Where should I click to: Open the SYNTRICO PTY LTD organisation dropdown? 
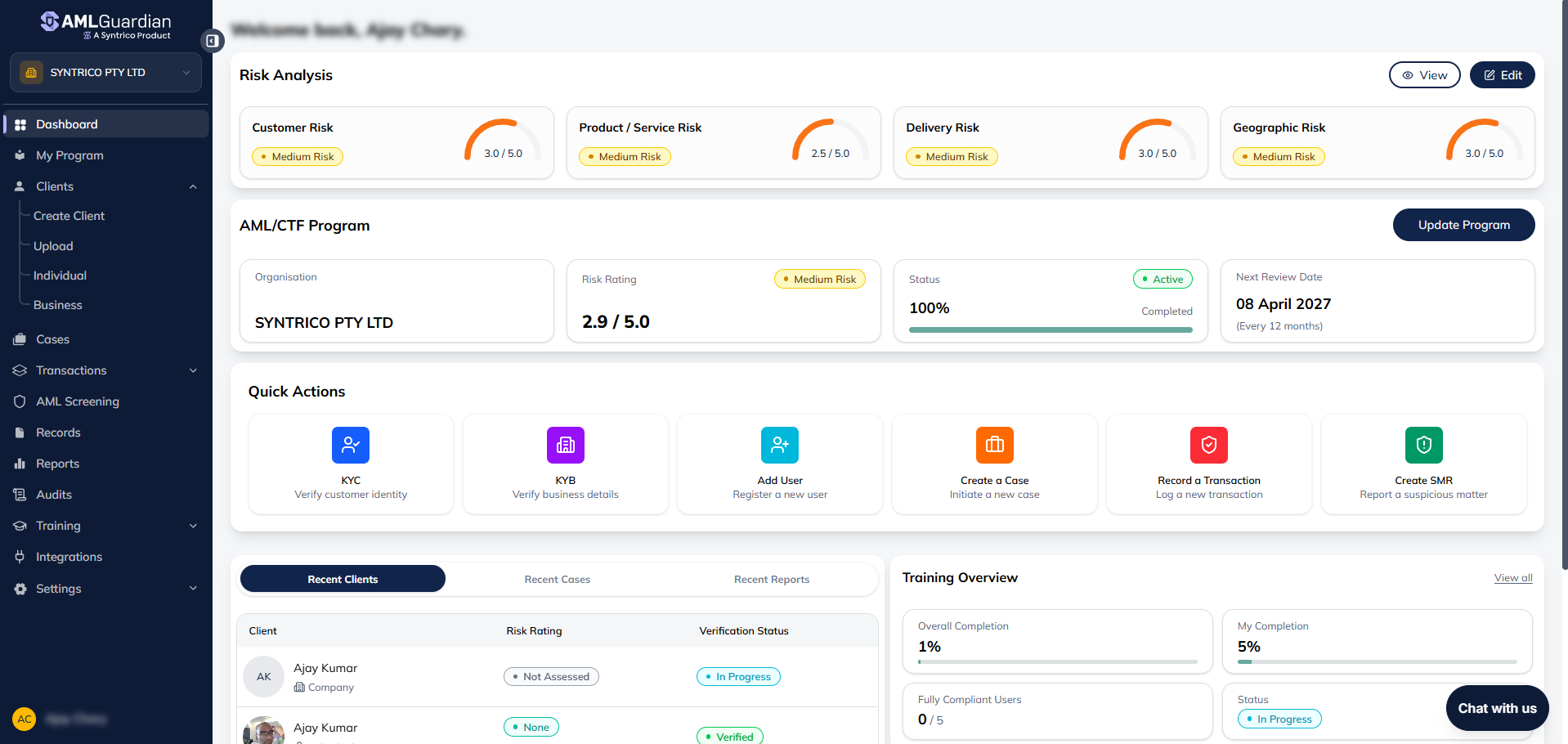pos(105,72)
